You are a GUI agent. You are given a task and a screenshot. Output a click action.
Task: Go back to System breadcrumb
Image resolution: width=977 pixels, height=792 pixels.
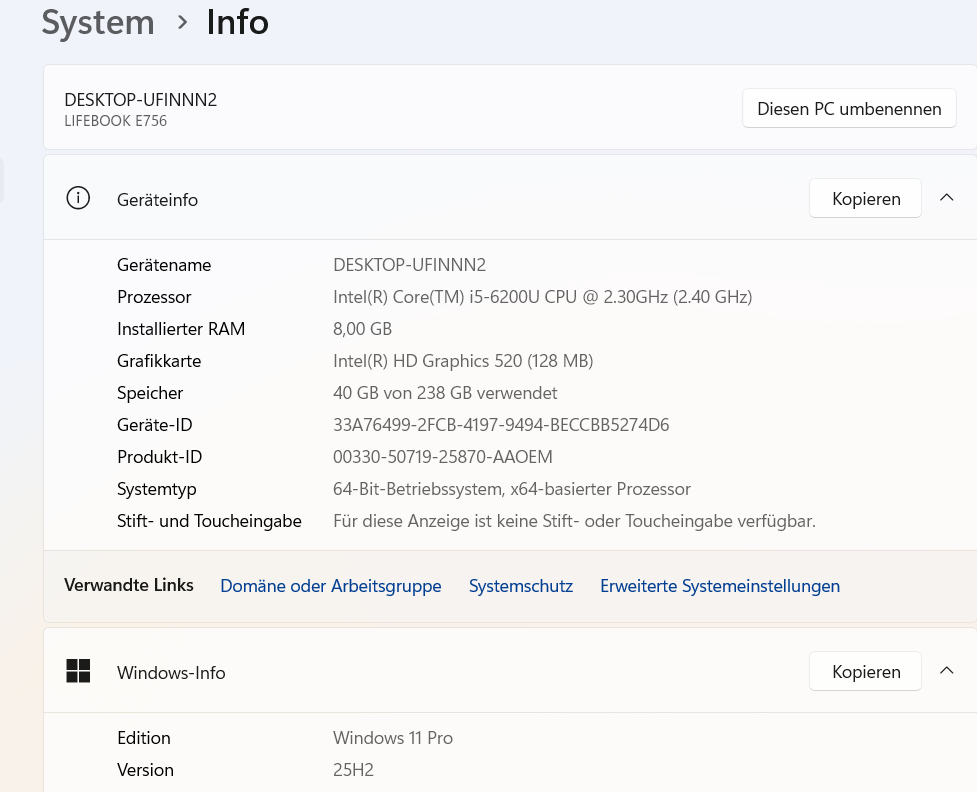point(98,22)
